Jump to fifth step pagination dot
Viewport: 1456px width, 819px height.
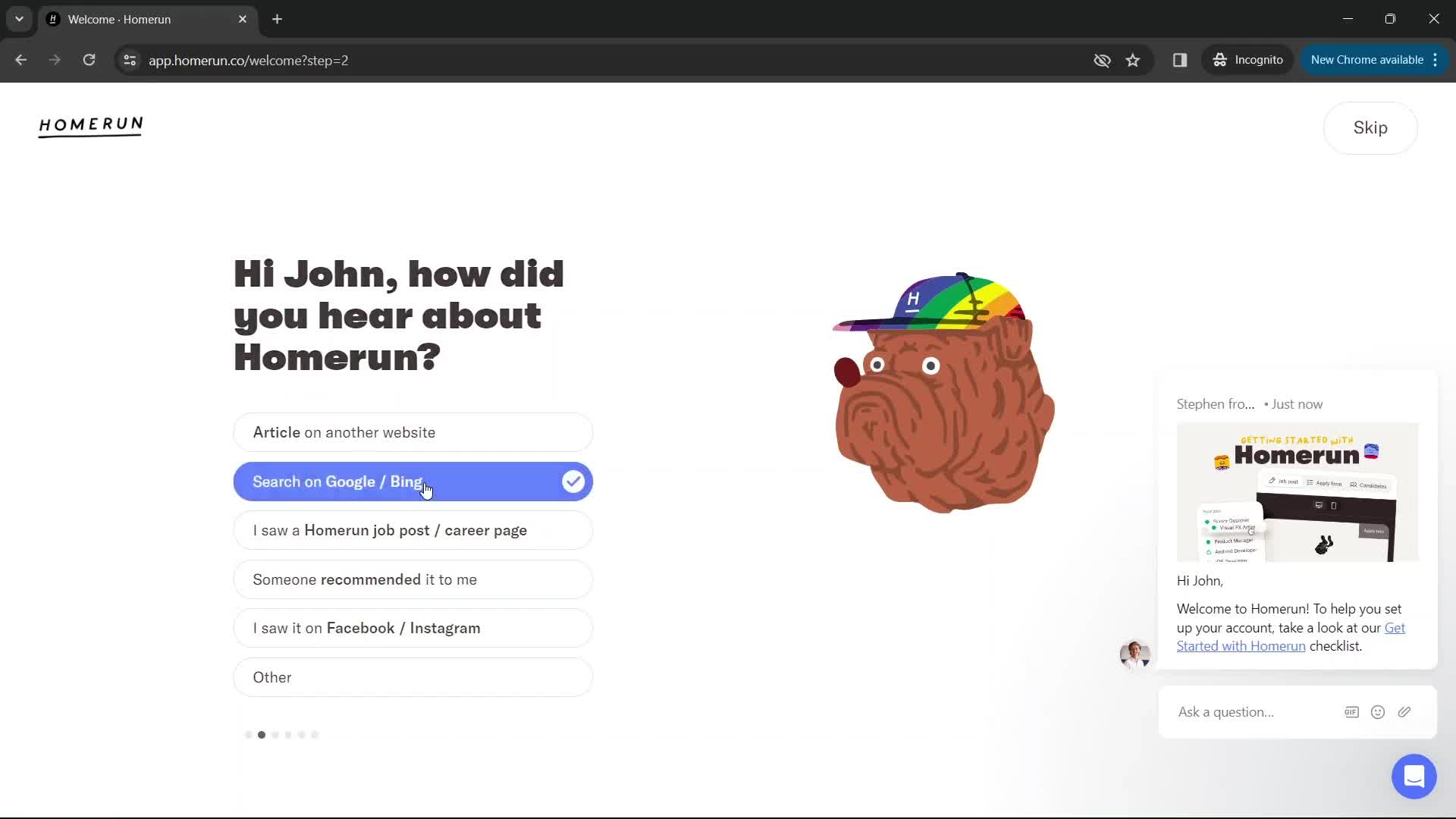pyautogui.click(x=302, y=735)
